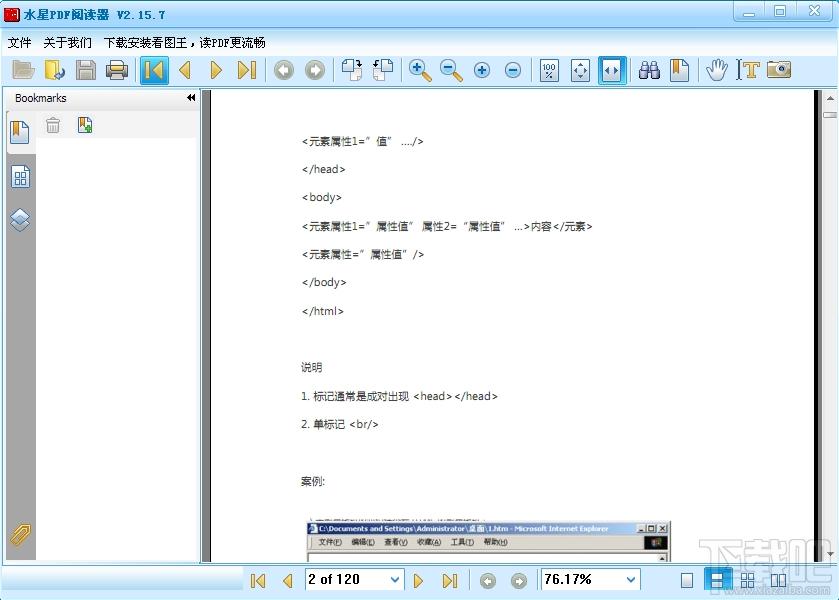Take a snapshot with camera icon
This screenshot has height=600, width=839.
point(779,70)
